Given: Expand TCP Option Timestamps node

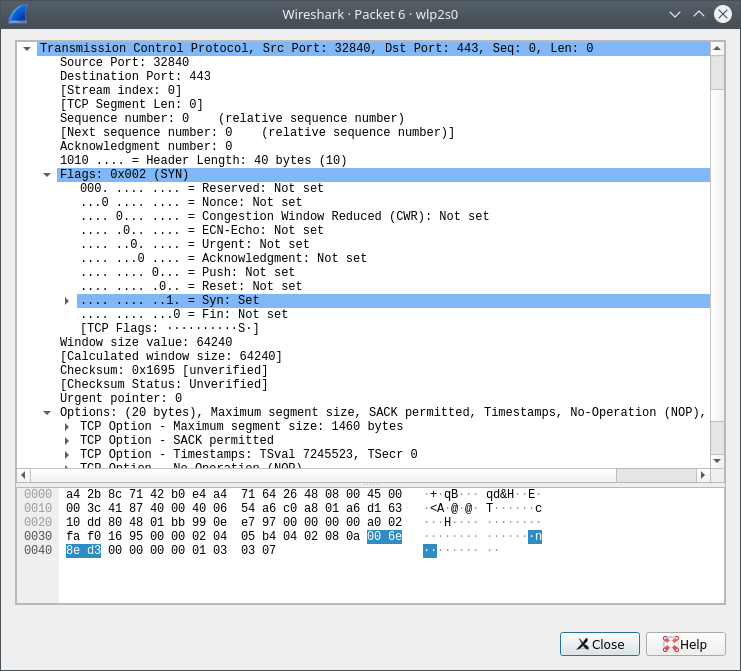Looking at the screenshot, I should point(67,455).
